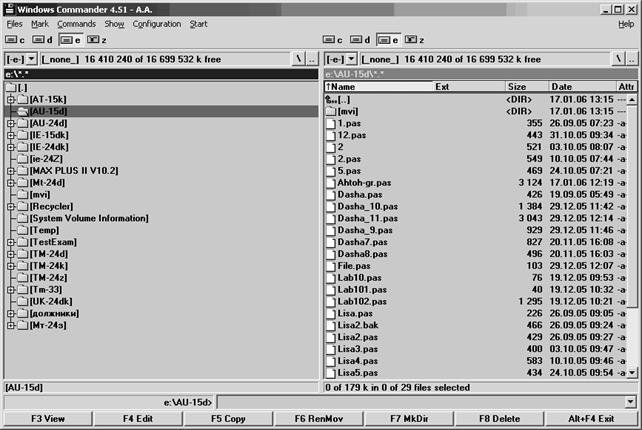Go to root directory in right panel
Viewport: 642px width, 430px height.
click(x=618, y=59)
